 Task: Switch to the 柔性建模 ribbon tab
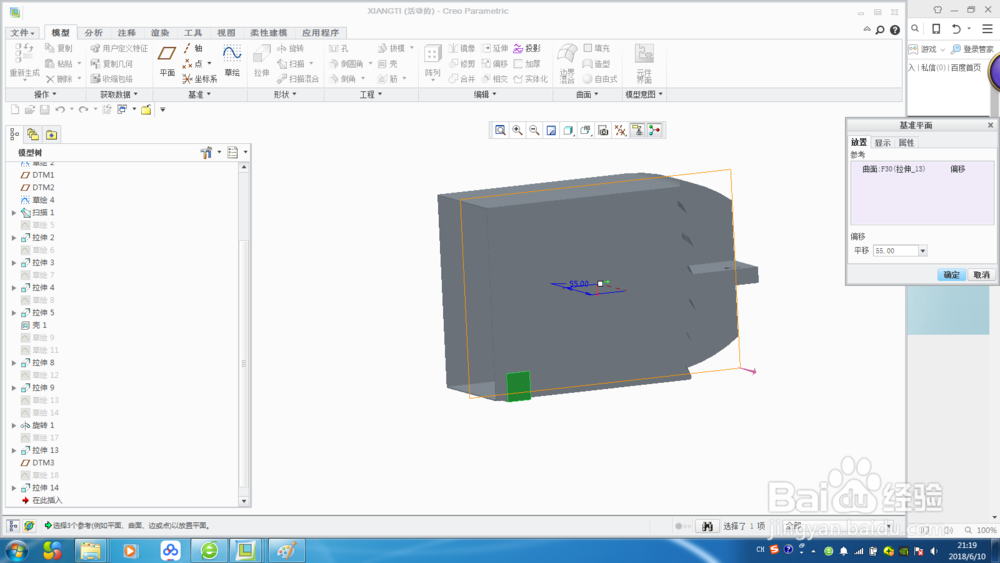(x=268, y=33)
